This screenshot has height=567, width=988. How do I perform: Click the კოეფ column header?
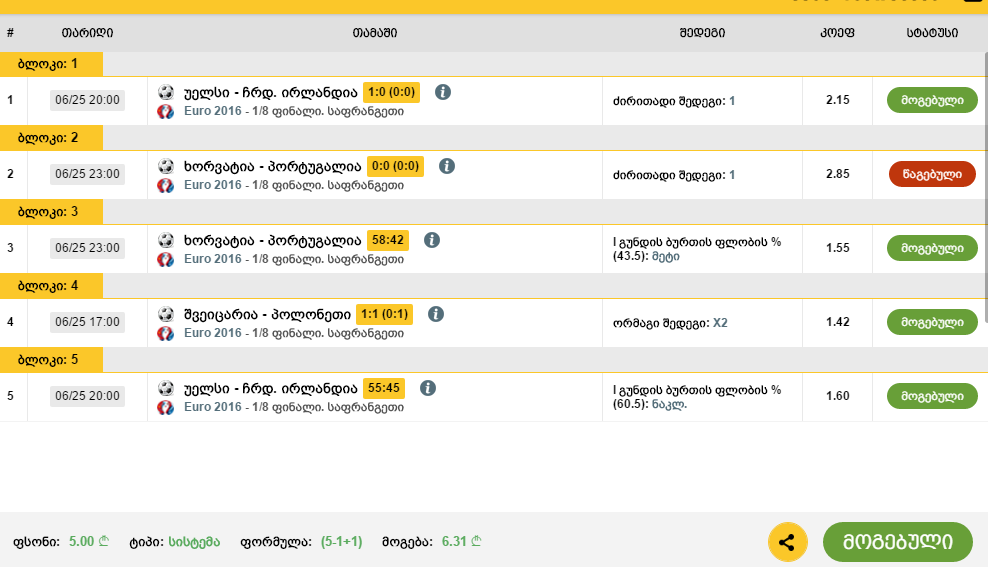837,33
